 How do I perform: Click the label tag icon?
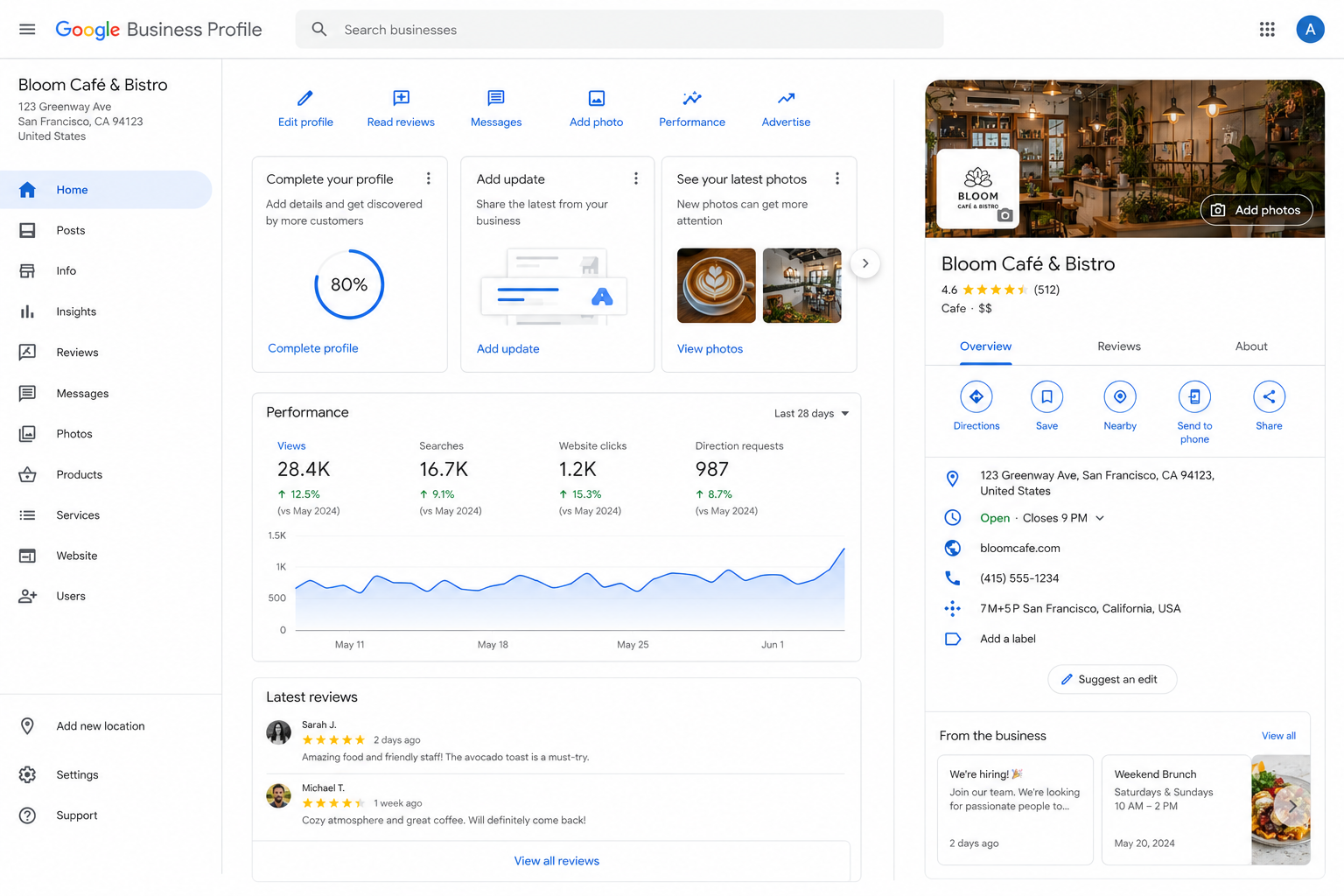[x=953, y=639]
